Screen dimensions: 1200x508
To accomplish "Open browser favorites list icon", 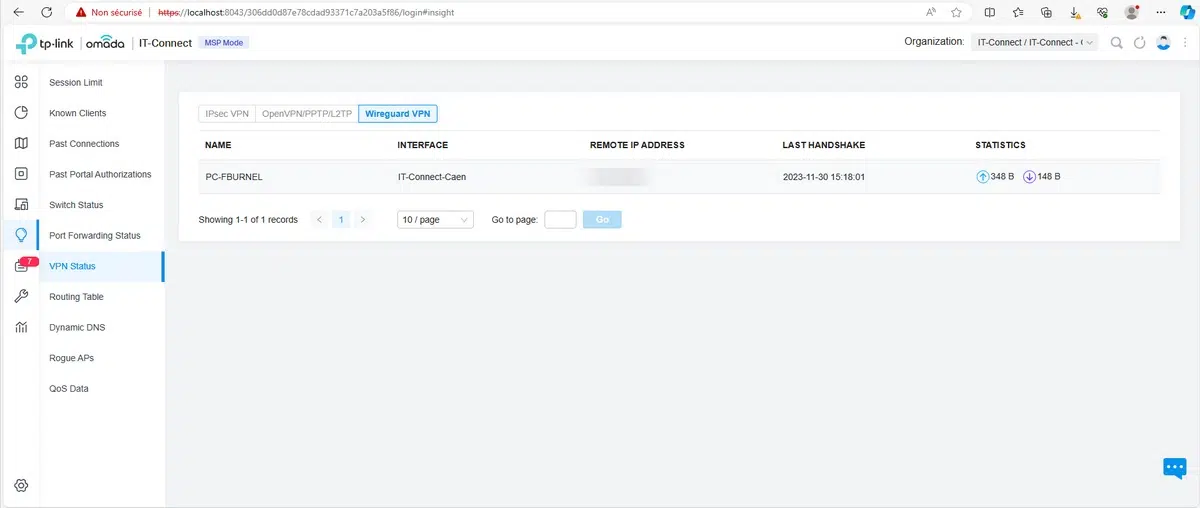I will coord(1018,12).
